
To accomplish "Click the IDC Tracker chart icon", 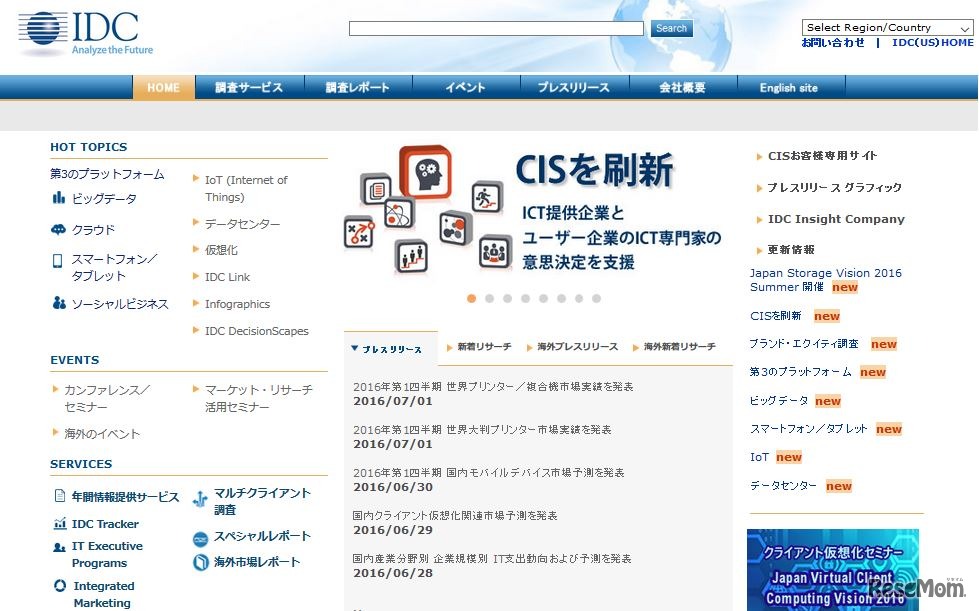I will point(60,523).
